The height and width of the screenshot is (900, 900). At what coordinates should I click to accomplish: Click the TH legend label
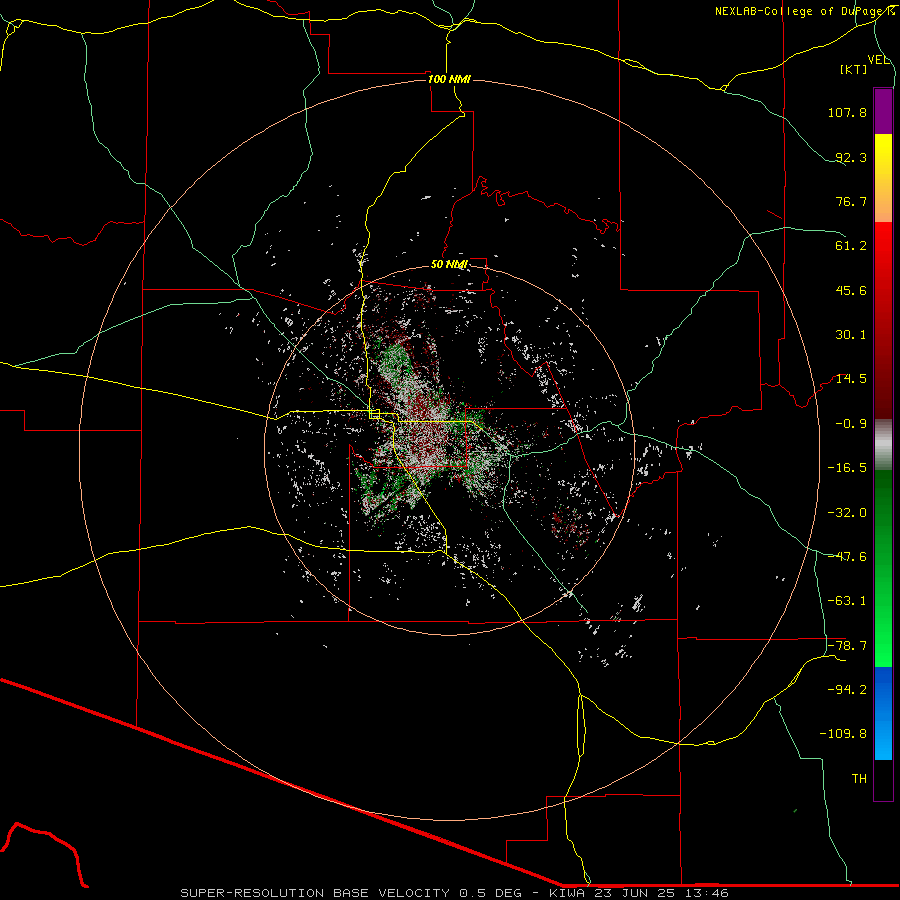pos(859,779)
